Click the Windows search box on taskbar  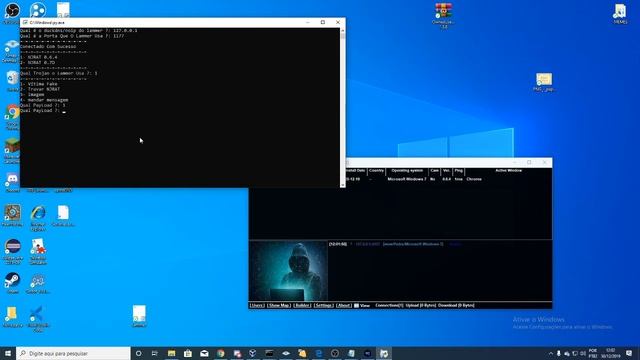(x=73, y=353)
